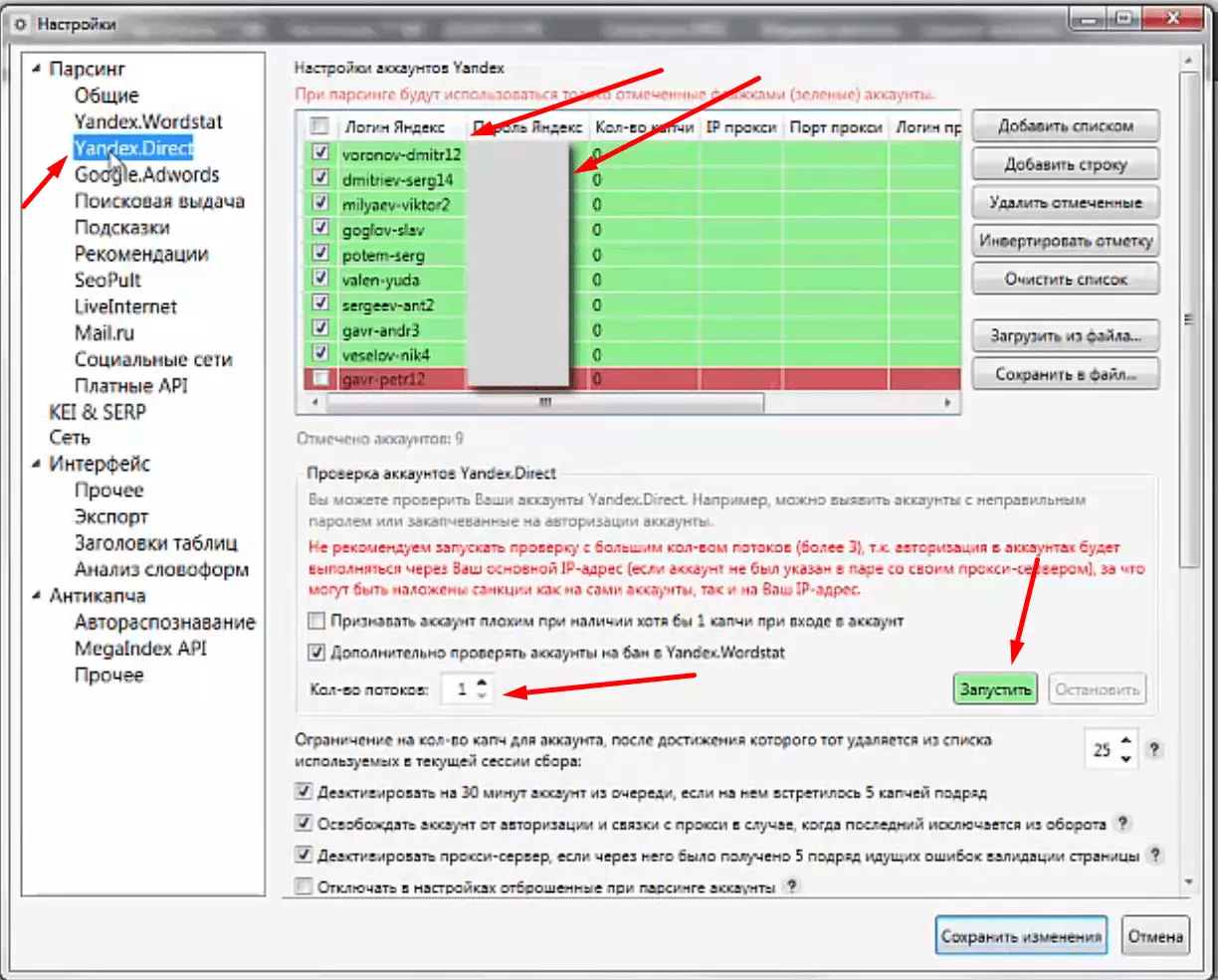Toggle the select-all checkbox in table header

tap(319, 126)
